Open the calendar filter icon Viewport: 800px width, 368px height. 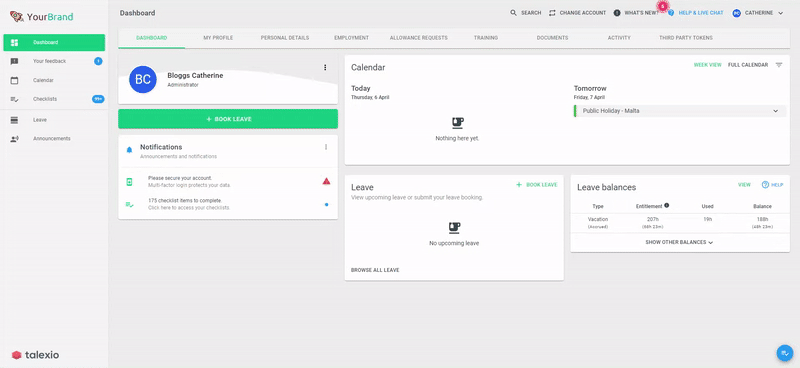tap(779, 65)
